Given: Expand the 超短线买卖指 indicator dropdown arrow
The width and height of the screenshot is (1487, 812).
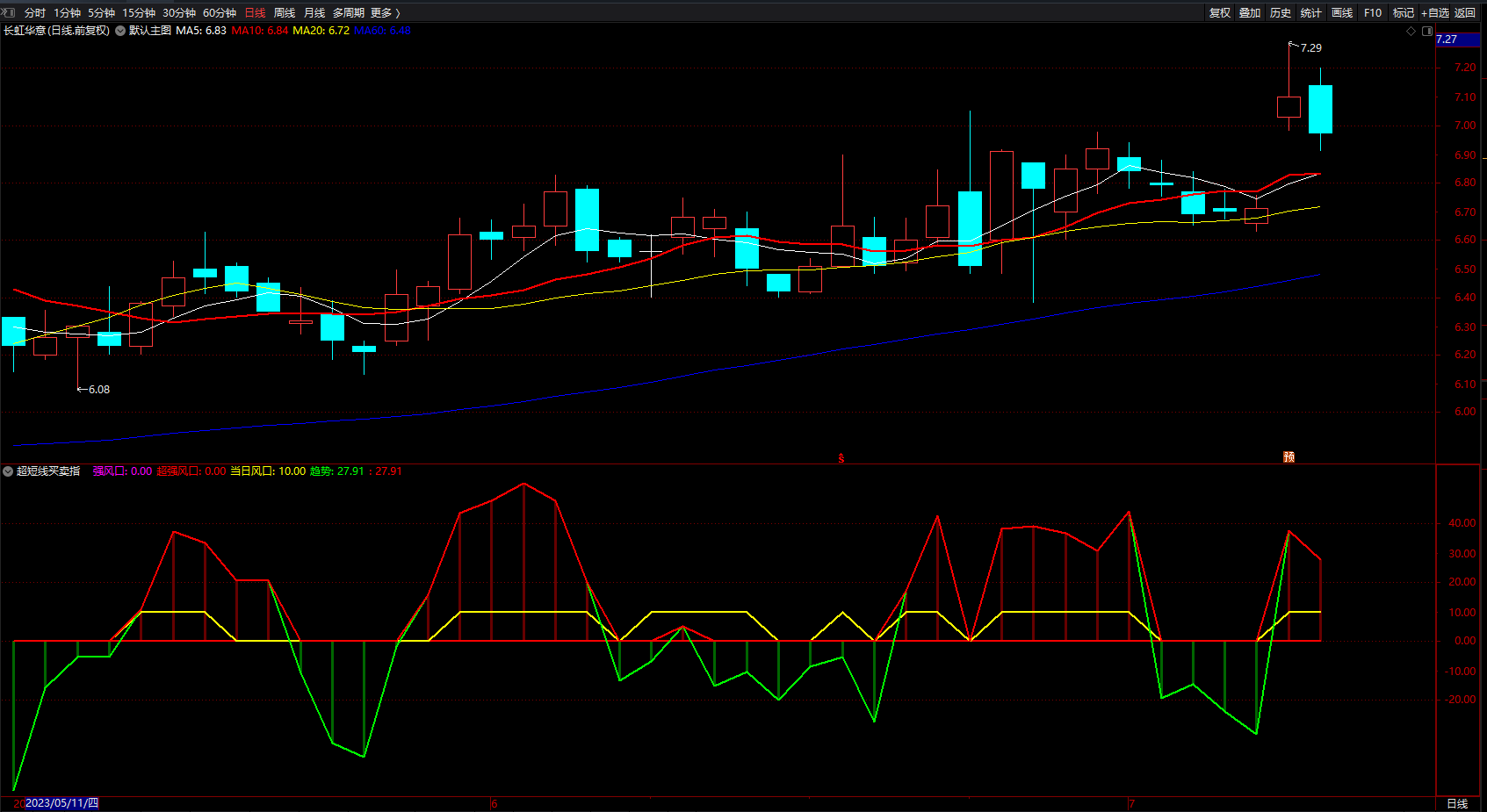Looking at the screenshot, I should [x=8, y=471].
